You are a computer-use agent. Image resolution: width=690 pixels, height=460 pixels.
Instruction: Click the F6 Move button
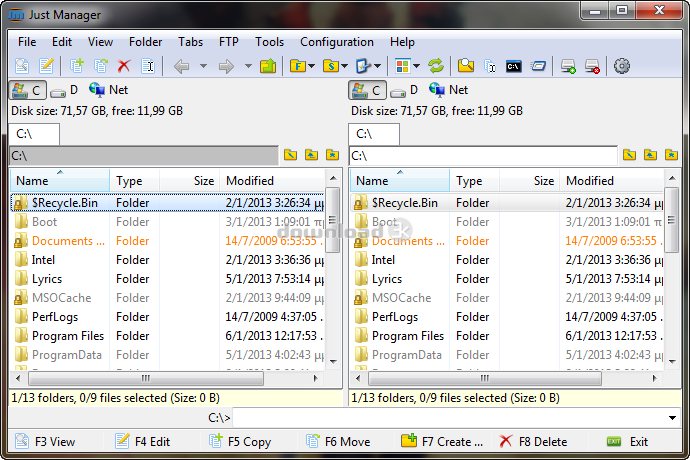(338, 442)
